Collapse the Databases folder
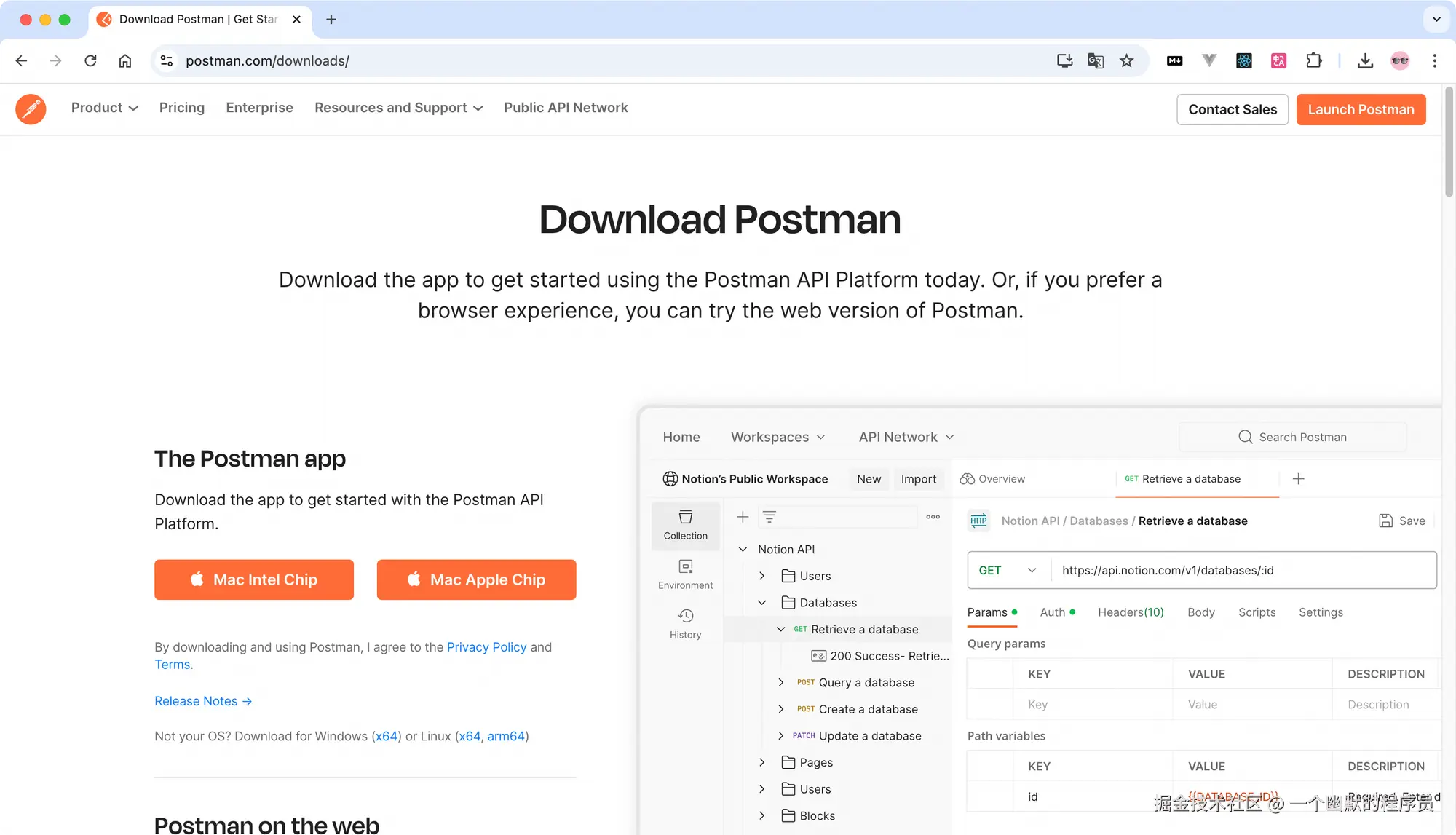The height and width of the screenshot is (835, 1456). (x=762, y=602)
